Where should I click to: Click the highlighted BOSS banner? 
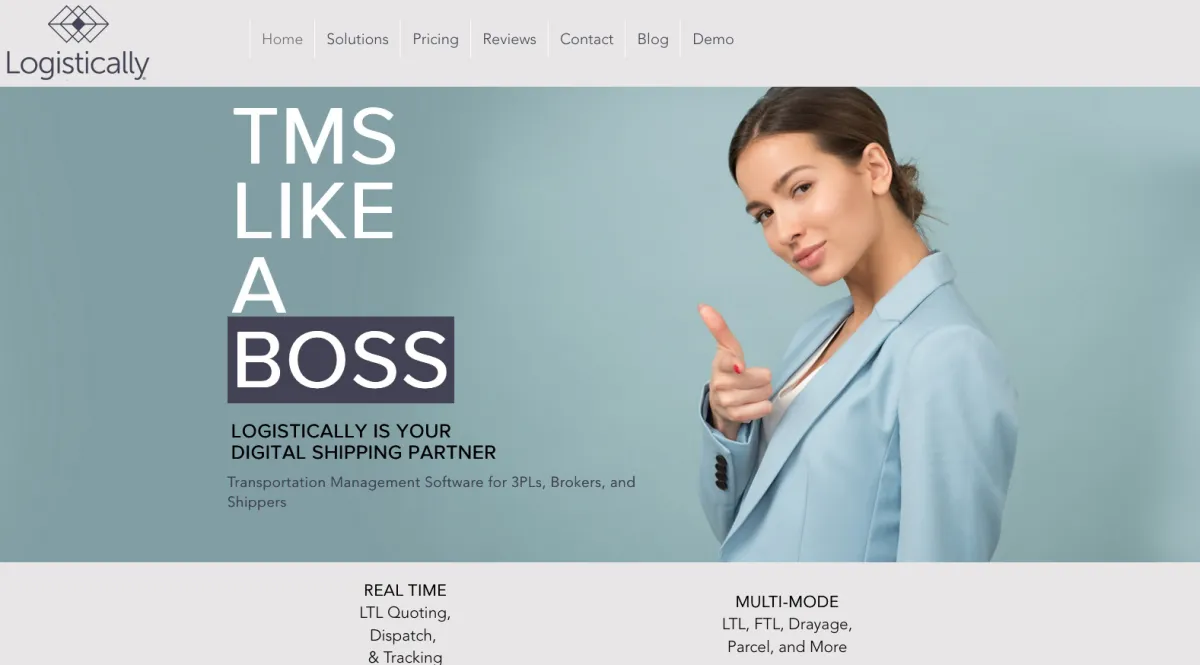coord(341,360)
